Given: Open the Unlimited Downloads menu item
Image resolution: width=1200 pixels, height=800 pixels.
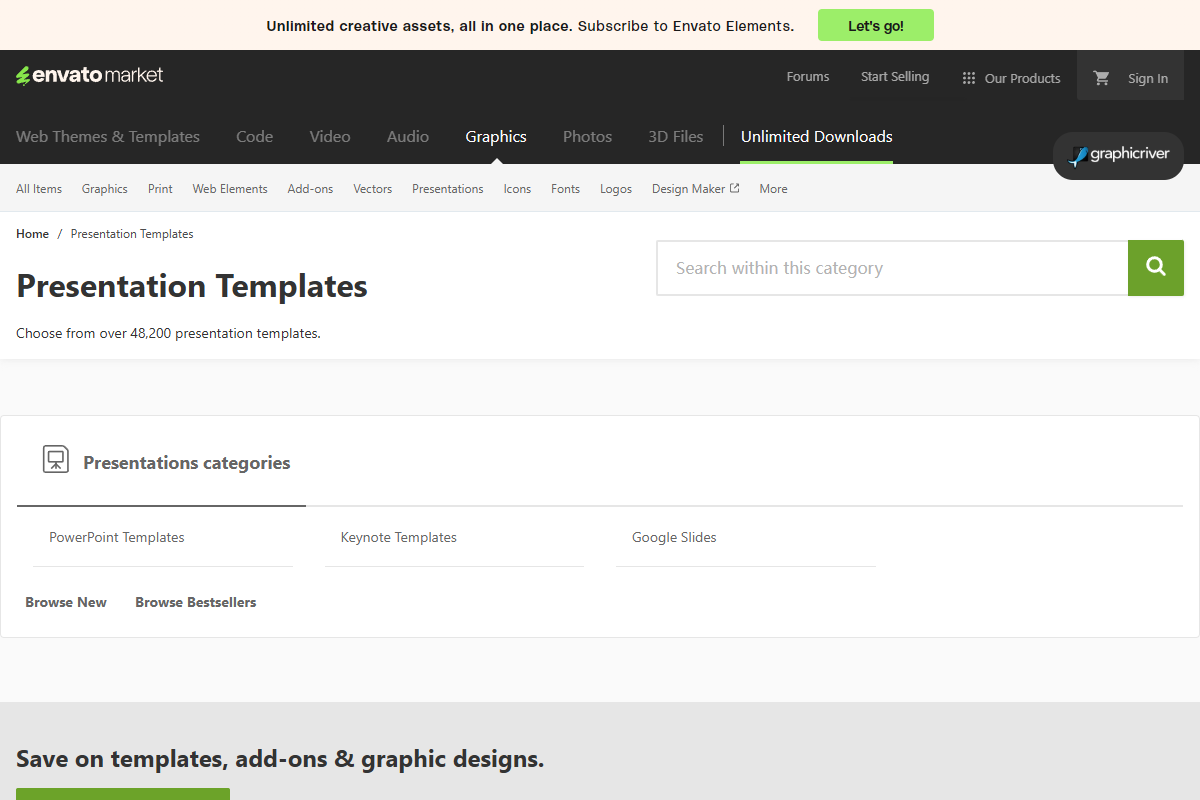Looking at the screenshot, I should pos(816,136).
